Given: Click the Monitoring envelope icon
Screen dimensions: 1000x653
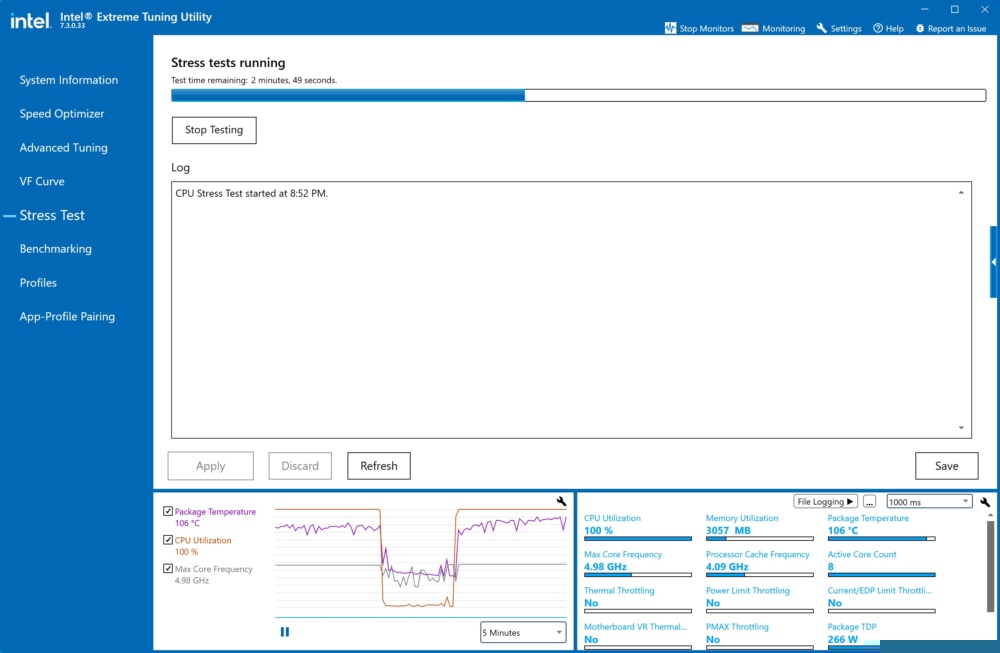Looking at the screenshot, I should (750, 28).
